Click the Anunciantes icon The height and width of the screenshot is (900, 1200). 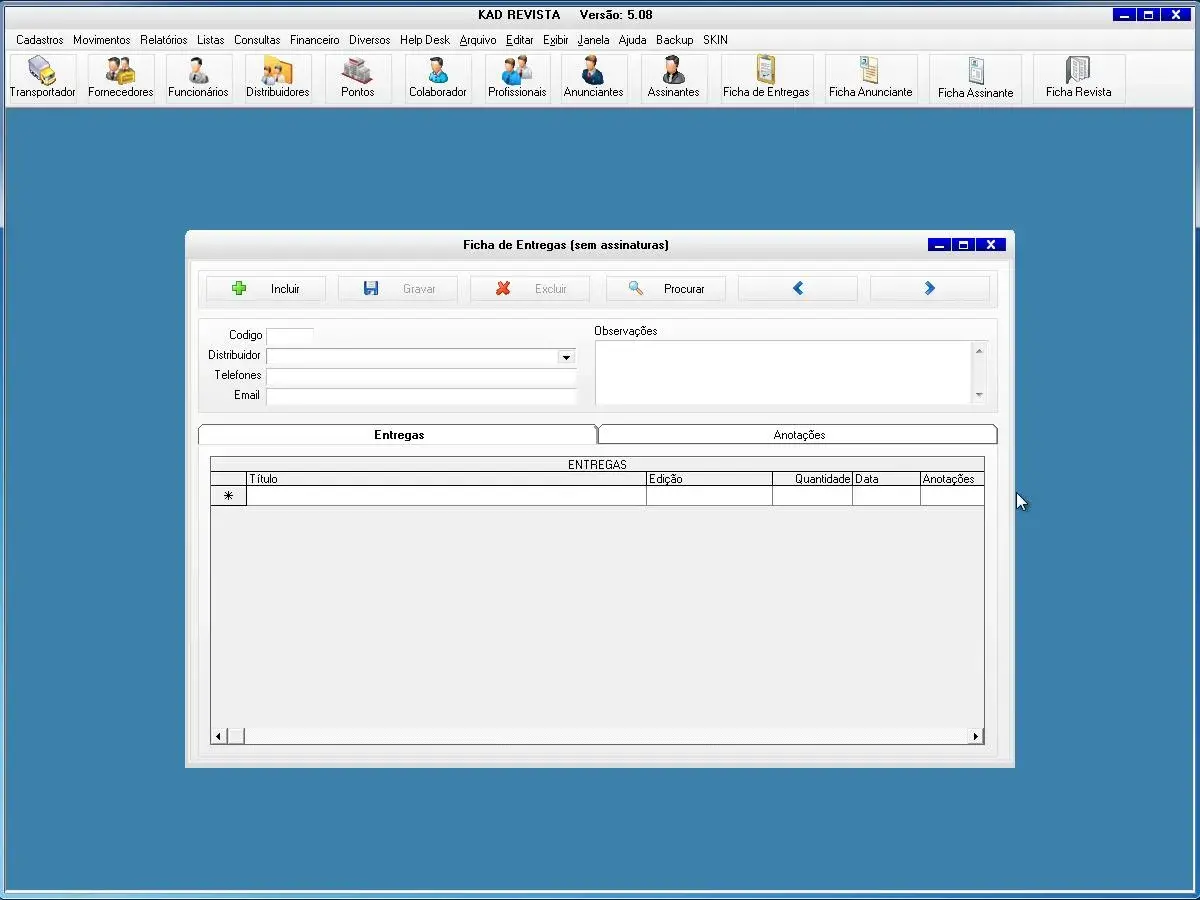[x=593, y=78]
